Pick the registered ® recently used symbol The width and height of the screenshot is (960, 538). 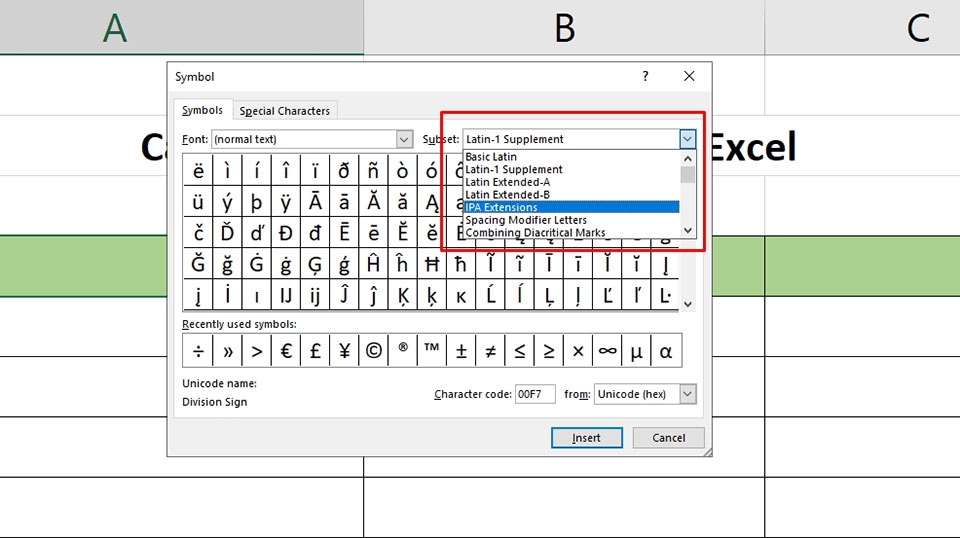point(403,351)
